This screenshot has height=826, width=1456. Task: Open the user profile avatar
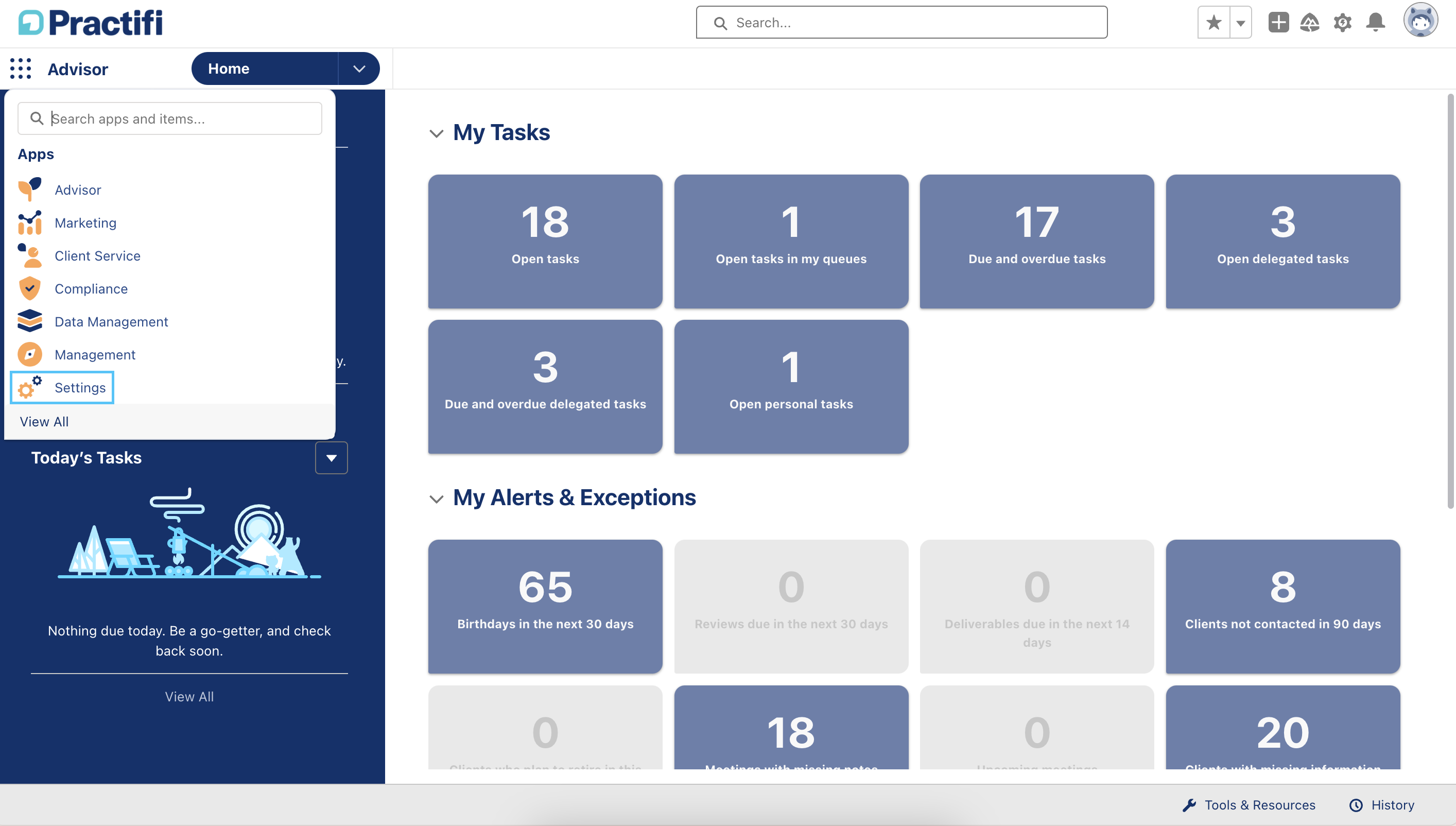[x=1421, y=21]
